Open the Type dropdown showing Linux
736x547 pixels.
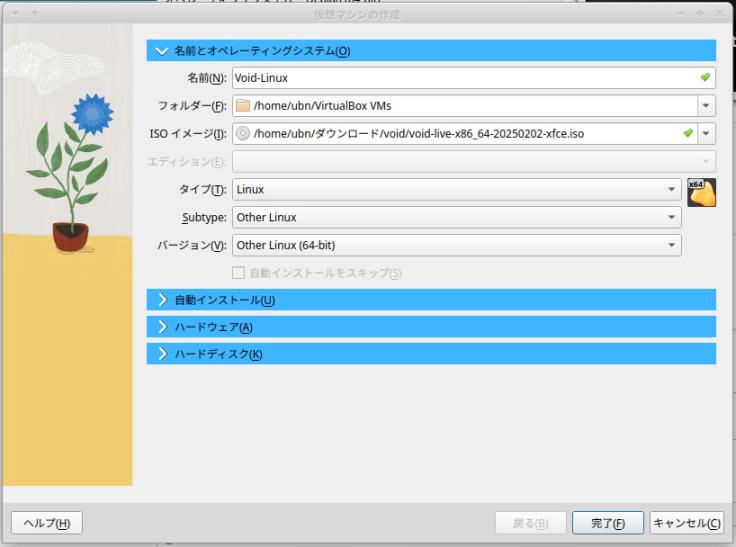457,189
